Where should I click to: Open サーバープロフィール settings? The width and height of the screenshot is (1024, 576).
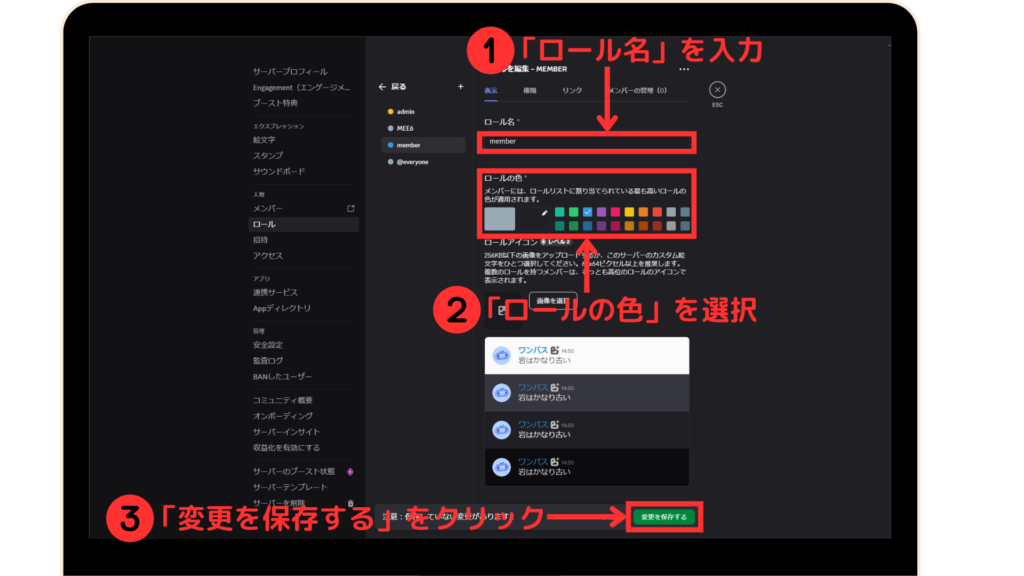290,71
